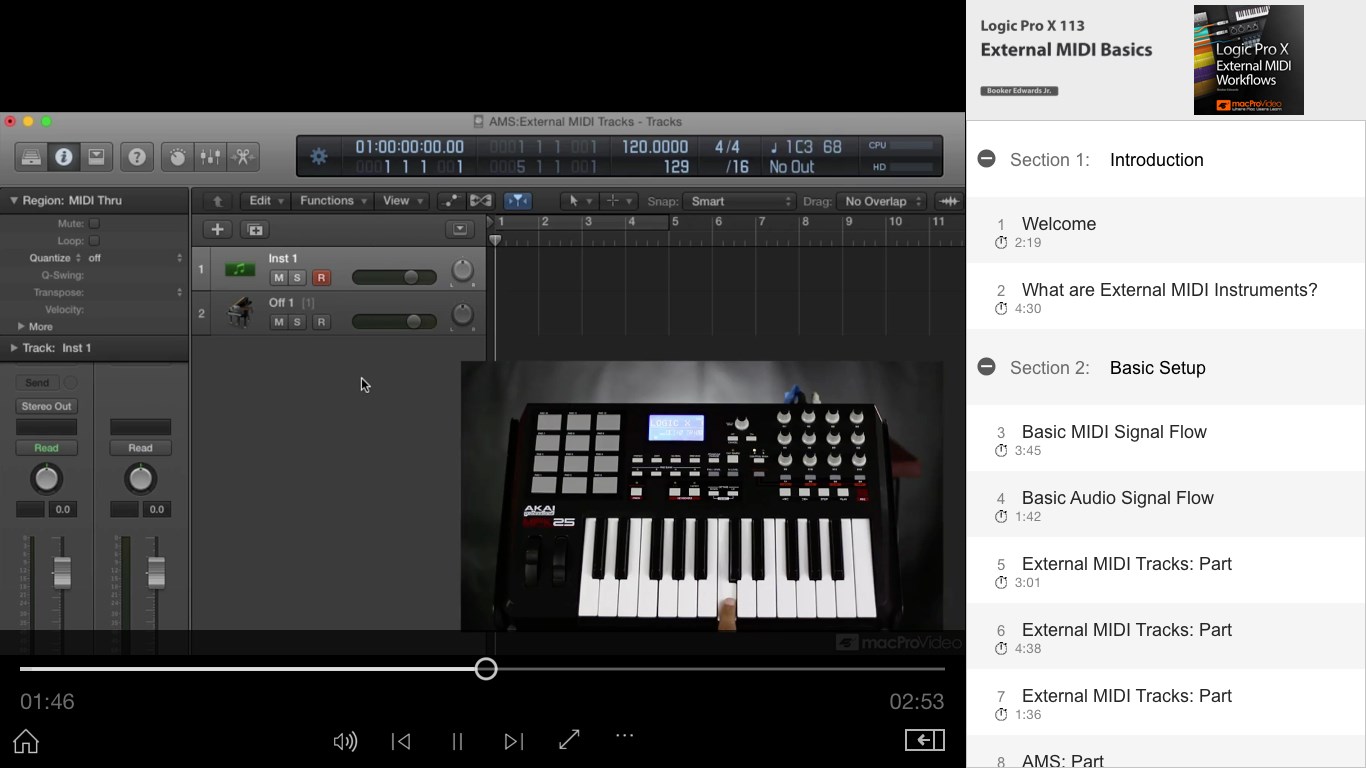
Task: Click the volume speaker icon
Action: click(345, 741)
